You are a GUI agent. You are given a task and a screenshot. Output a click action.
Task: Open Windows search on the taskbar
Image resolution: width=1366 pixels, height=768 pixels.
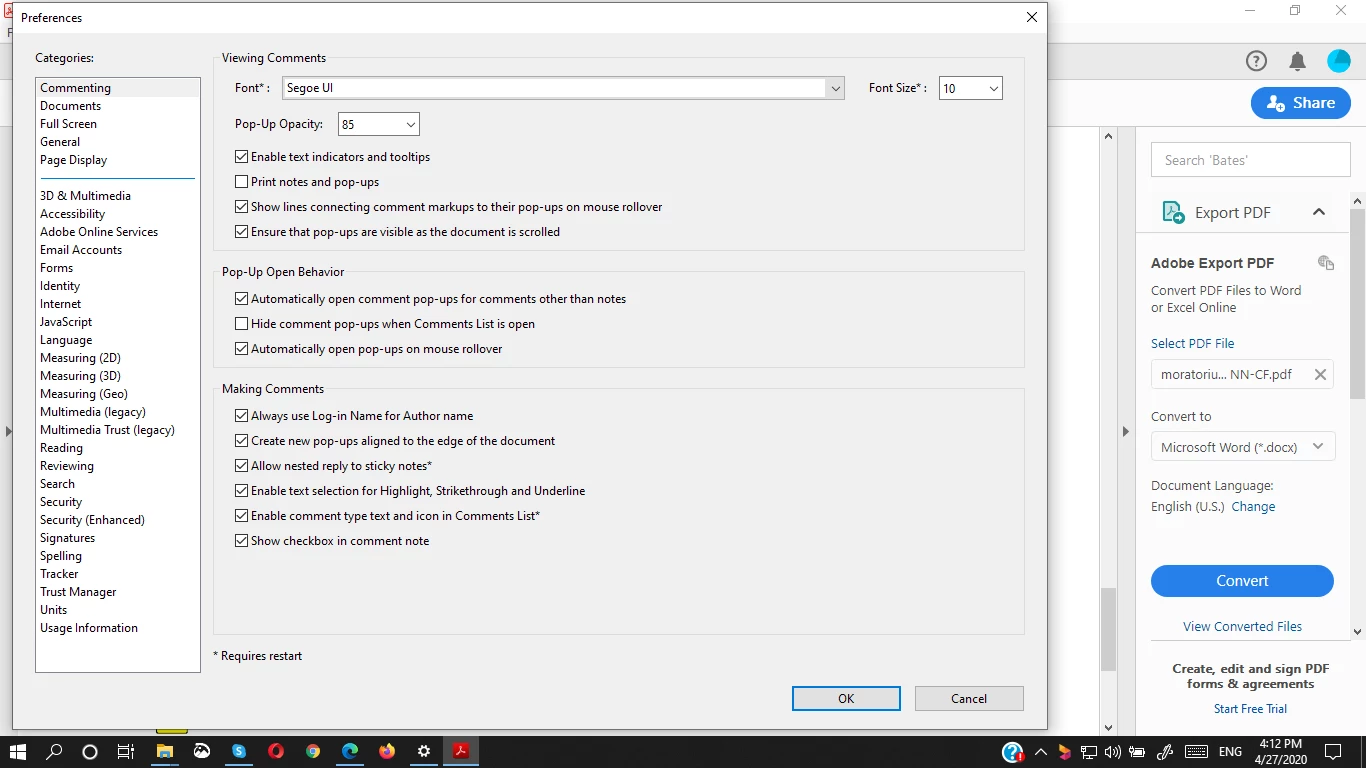click(55, 751)
